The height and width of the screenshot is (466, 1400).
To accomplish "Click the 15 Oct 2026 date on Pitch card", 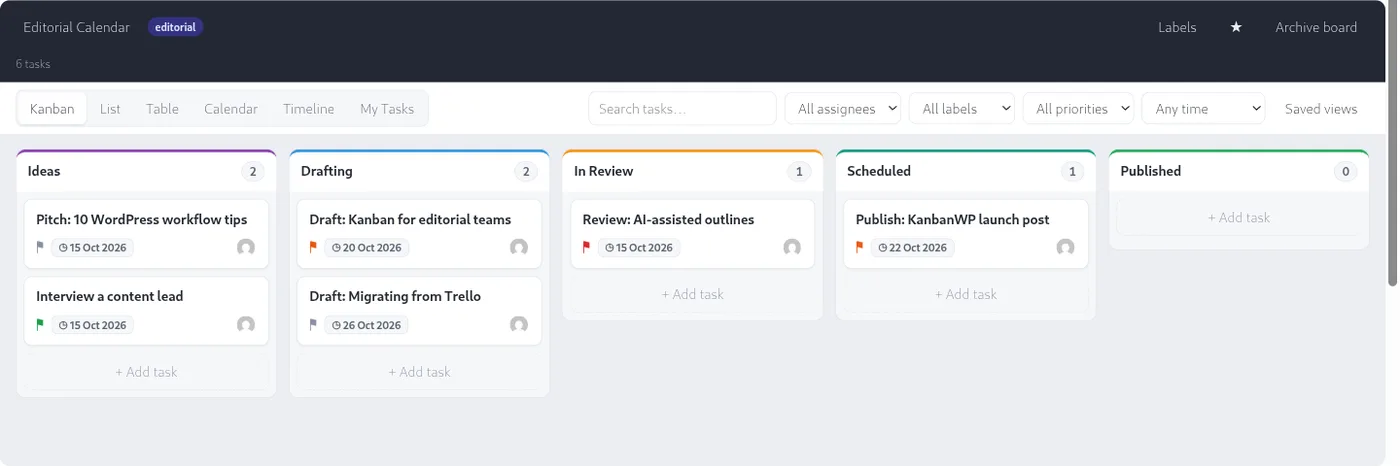I will (93, 247).
